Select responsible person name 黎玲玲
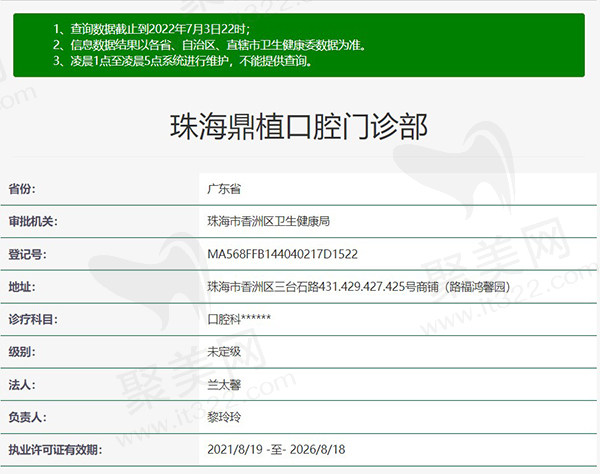The width and height of the screenshot is (600, 474). (x=224, y=417)
